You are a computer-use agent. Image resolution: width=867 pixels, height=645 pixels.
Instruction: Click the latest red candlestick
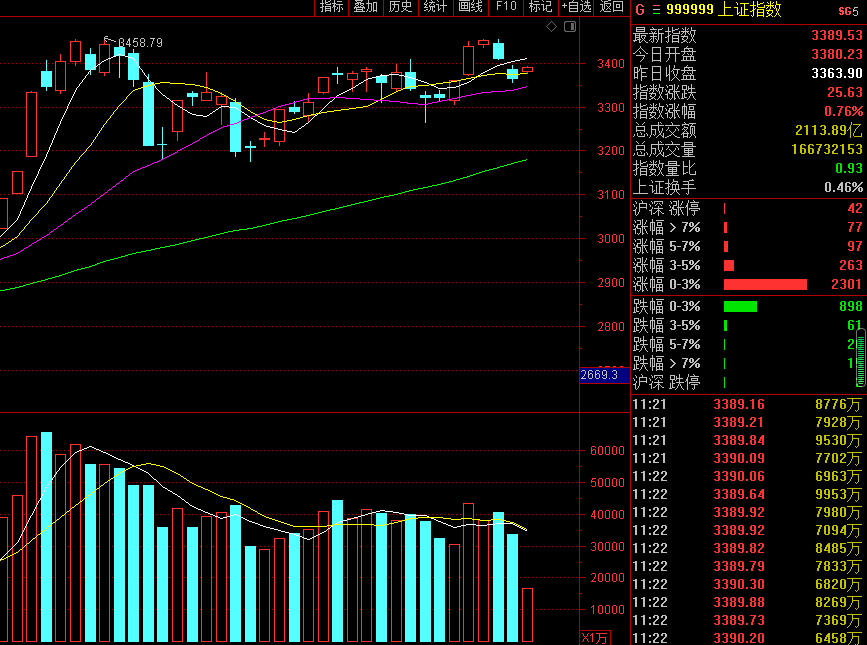point(527,70)
